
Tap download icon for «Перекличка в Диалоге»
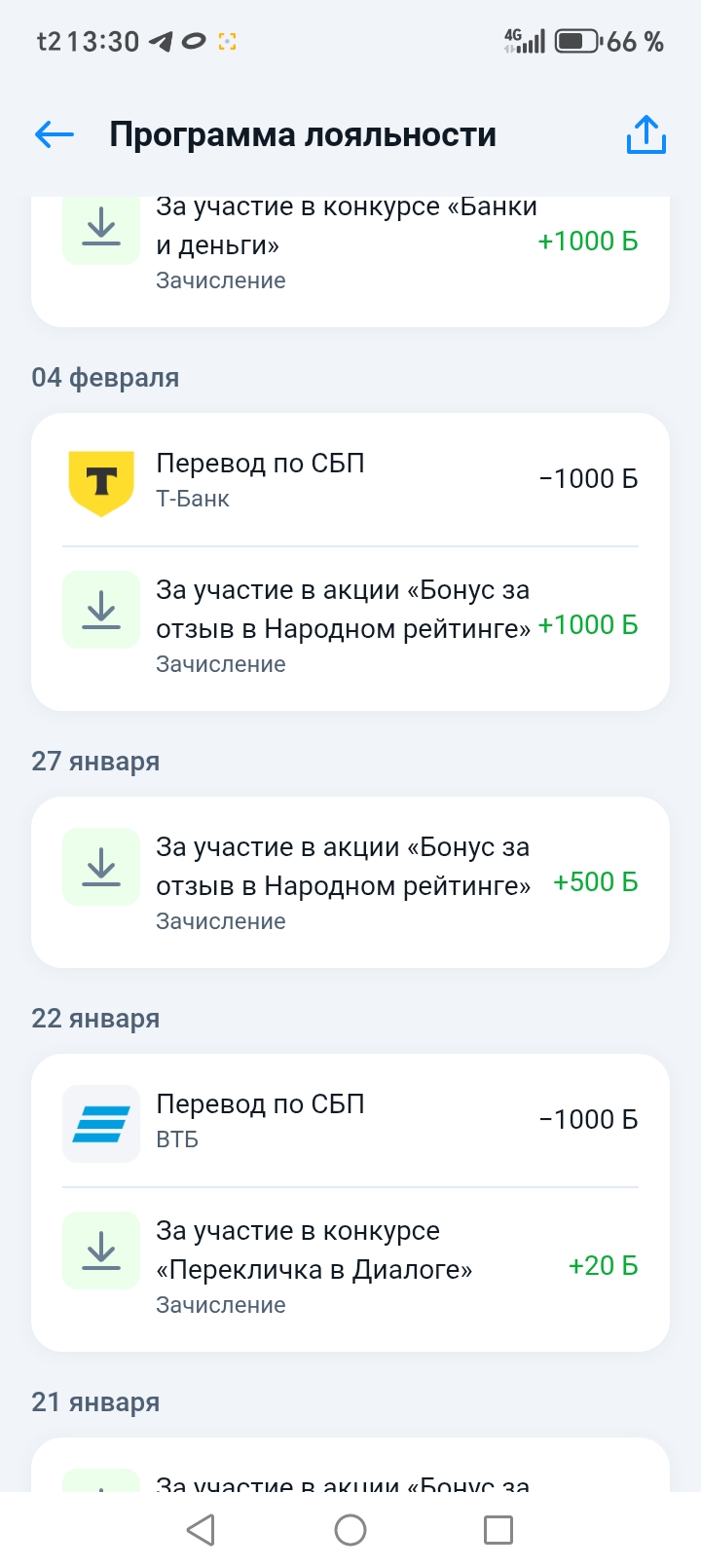click(x=101, y=1251)
